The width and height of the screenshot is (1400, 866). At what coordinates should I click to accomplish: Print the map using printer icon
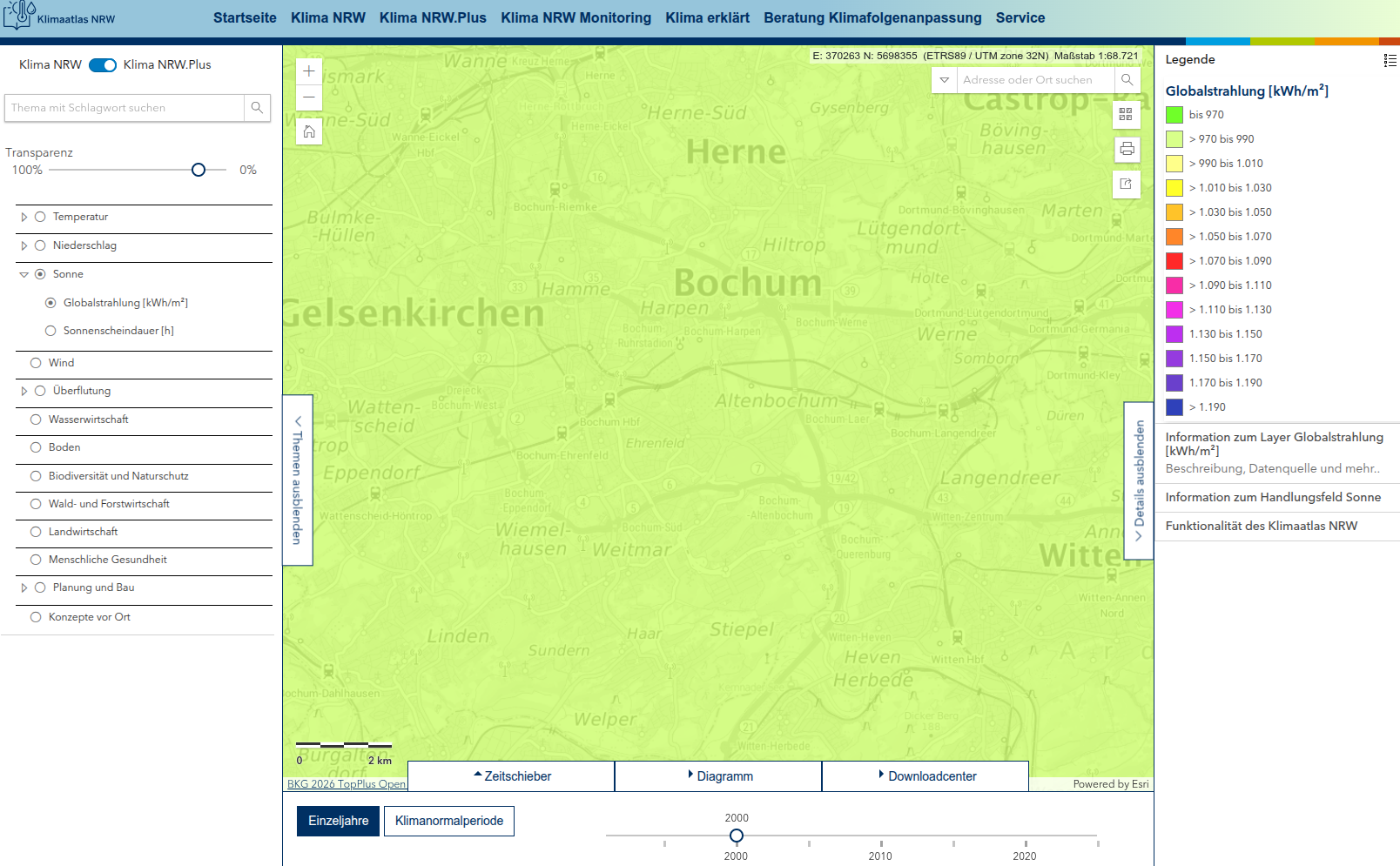(1127, 149)
